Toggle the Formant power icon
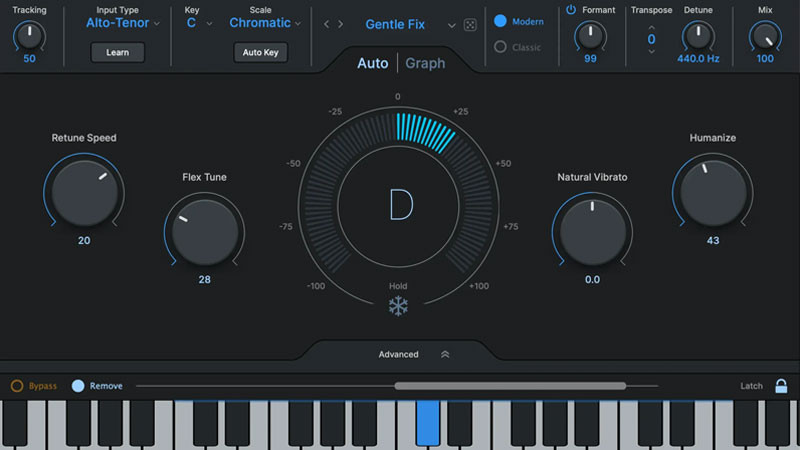800x450 pixels. click(571, 10)
